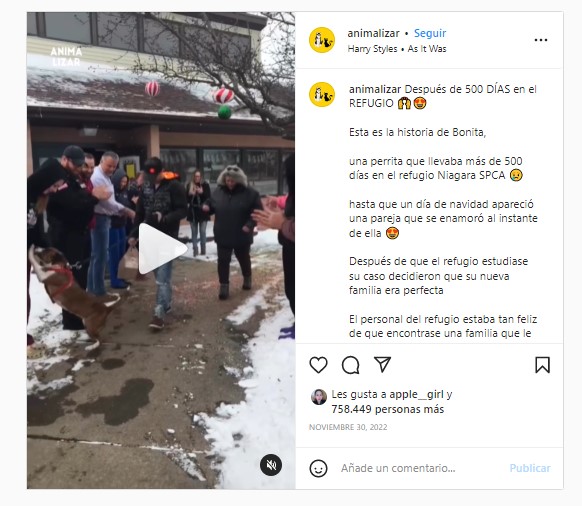Play the video with the center play button
The height and width of the screenshot is (506, 582).
point(162,248)
